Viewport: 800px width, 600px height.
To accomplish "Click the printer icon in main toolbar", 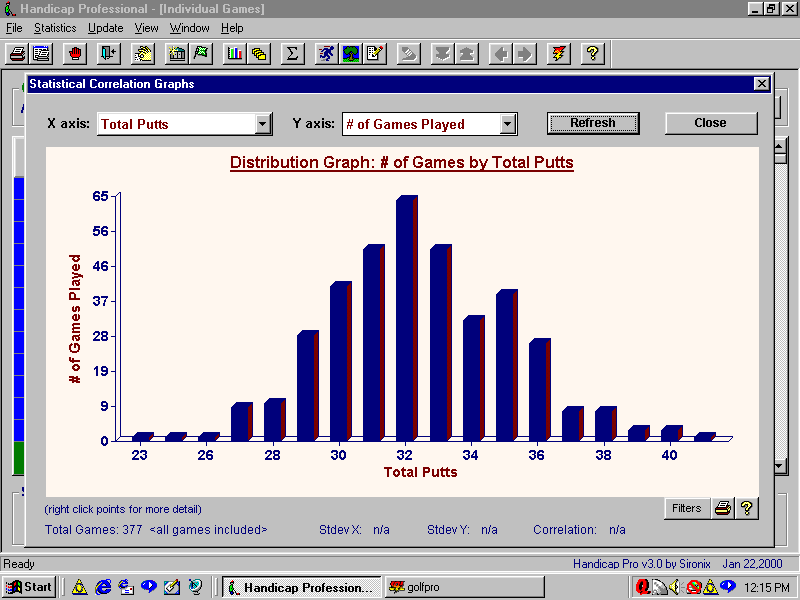I will (17, 53).
